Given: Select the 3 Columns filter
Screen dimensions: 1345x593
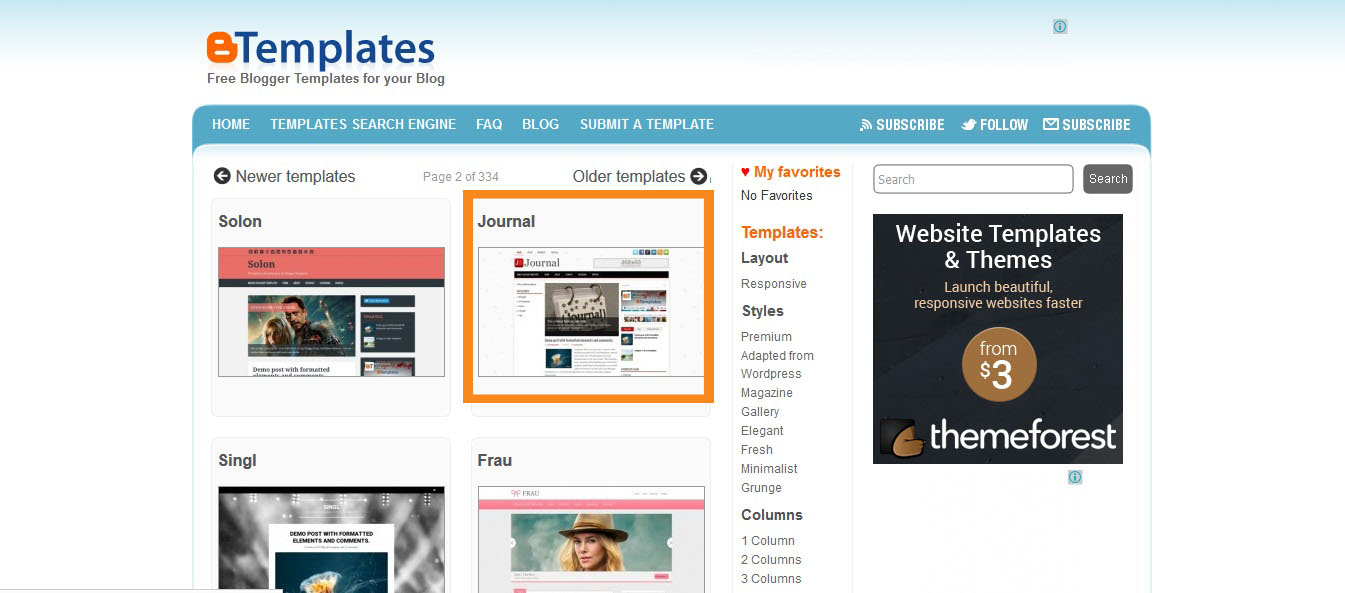Looking at the screenshot, I should coord(771,579).
